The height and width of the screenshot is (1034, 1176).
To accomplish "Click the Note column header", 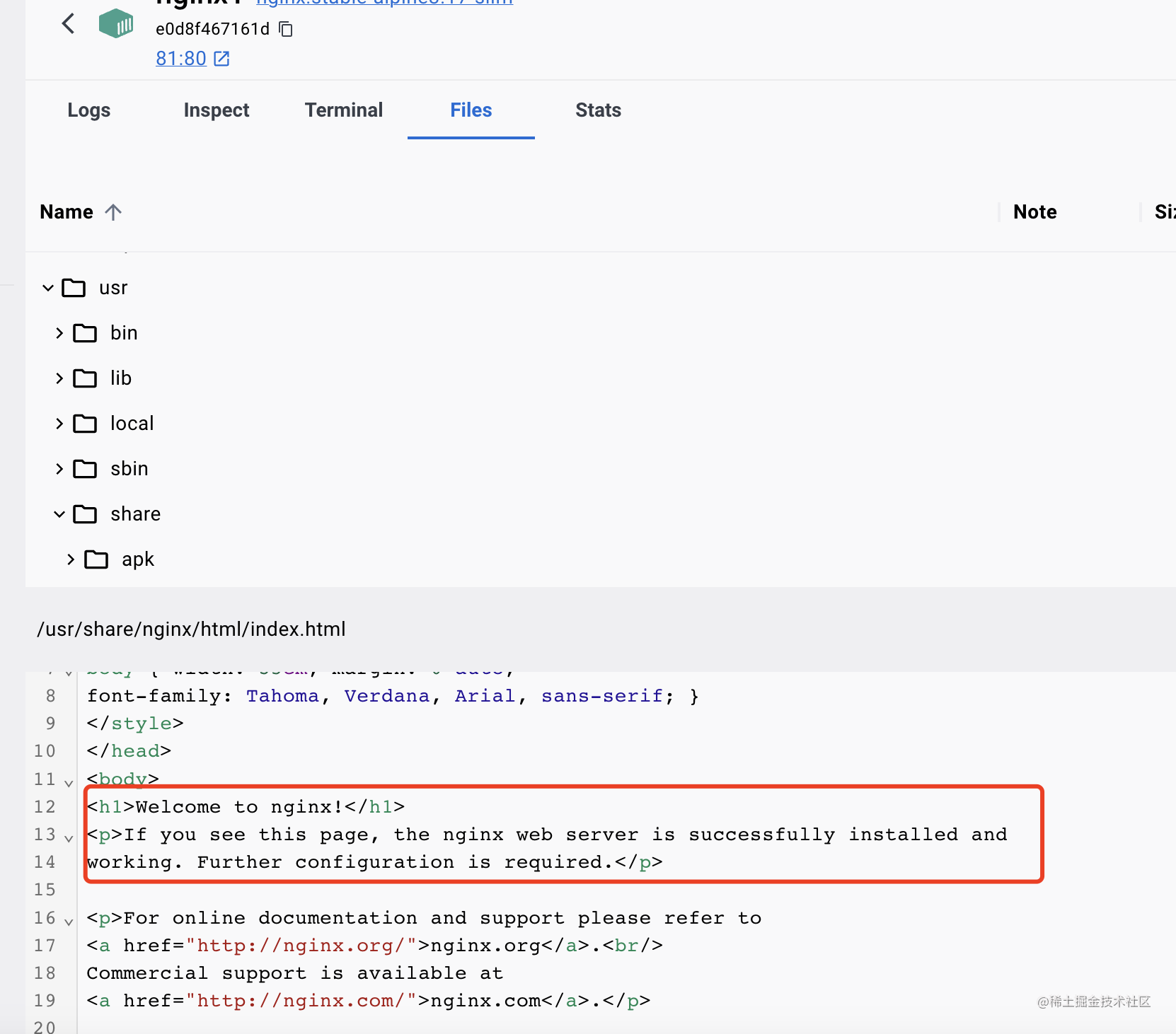I will pyautogui.click(x=1035, y=212).
